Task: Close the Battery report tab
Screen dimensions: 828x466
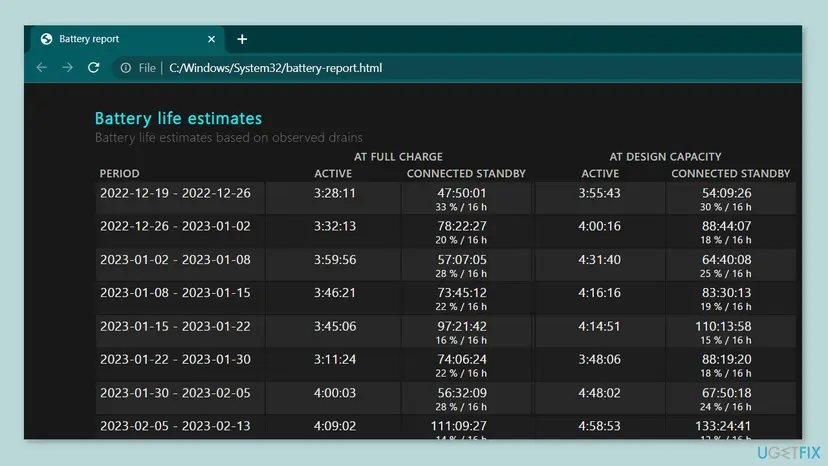Action: [x=211, y=39]
